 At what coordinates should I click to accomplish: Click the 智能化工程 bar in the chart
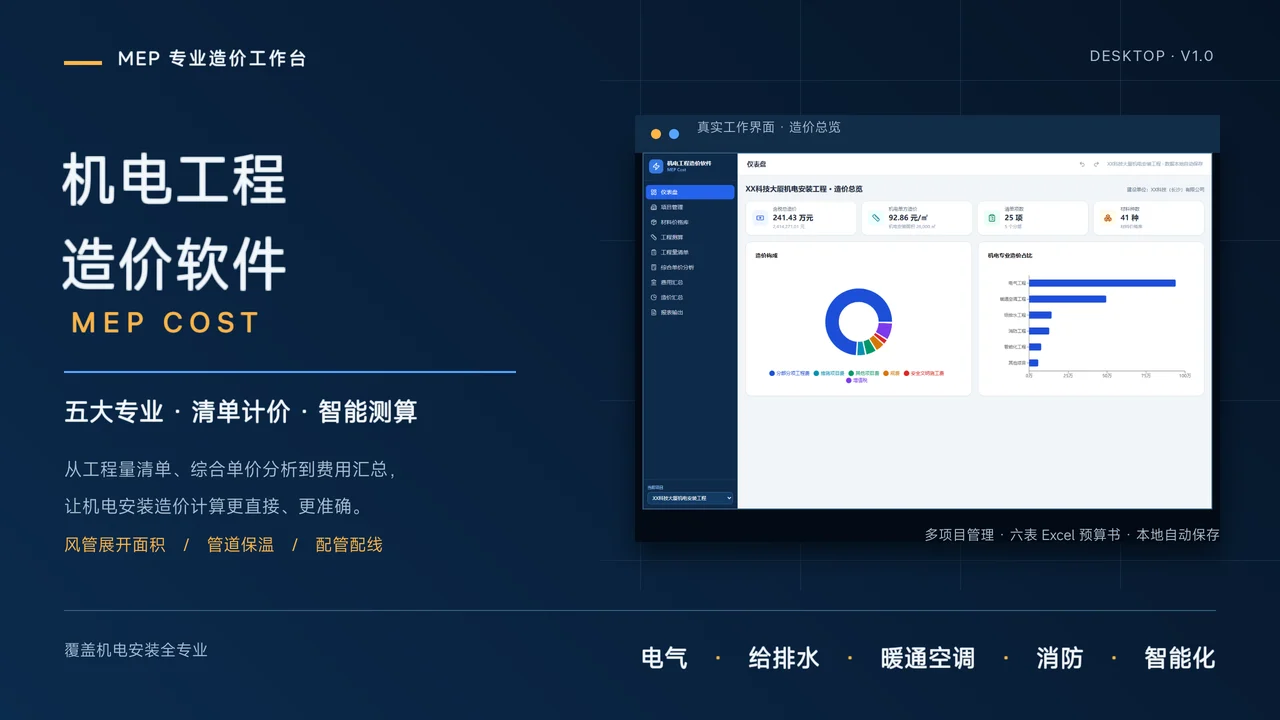[x=1035, y=347]
